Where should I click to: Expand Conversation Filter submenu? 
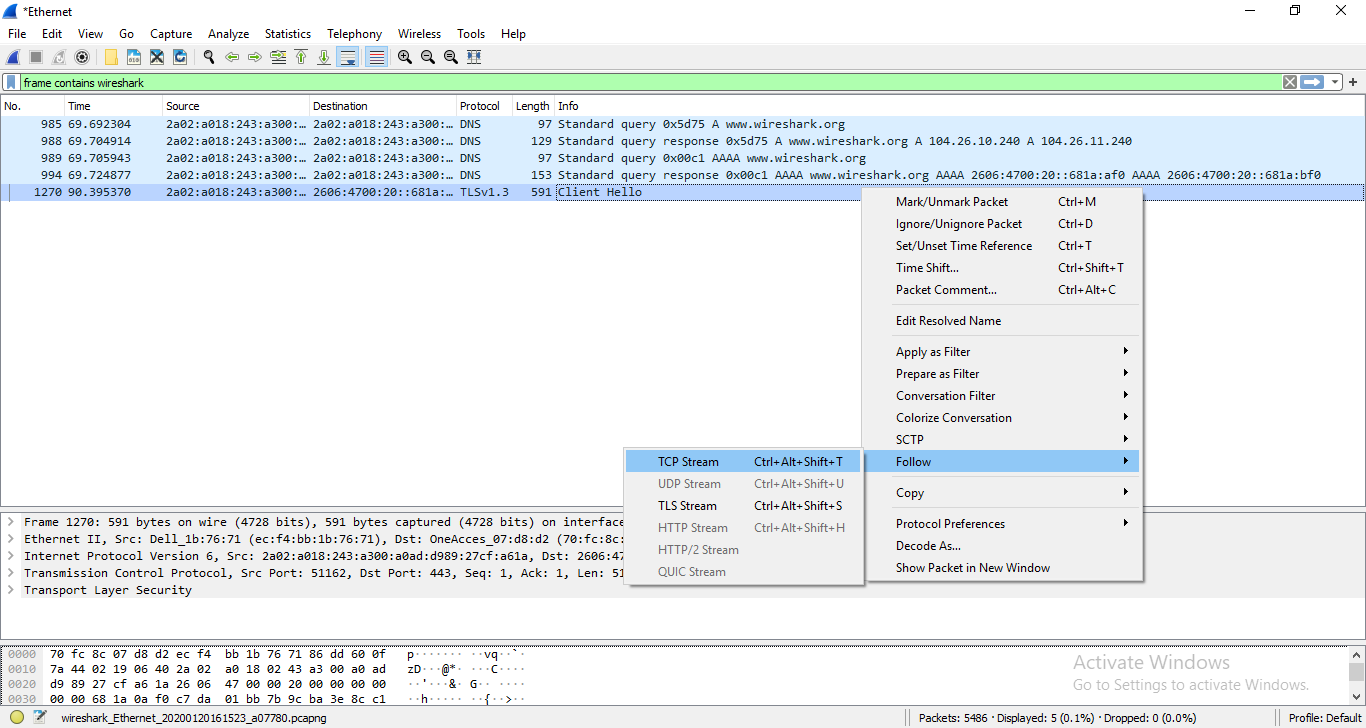(x=1001, y=396)
